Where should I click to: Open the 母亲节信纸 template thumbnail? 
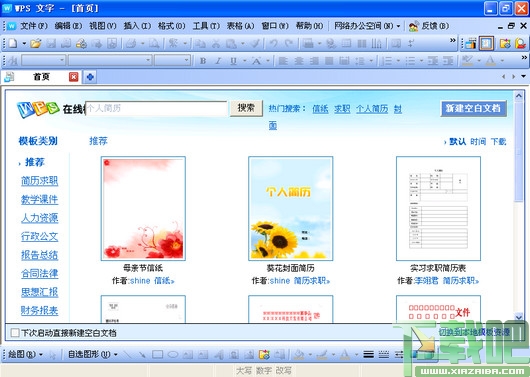143,208
